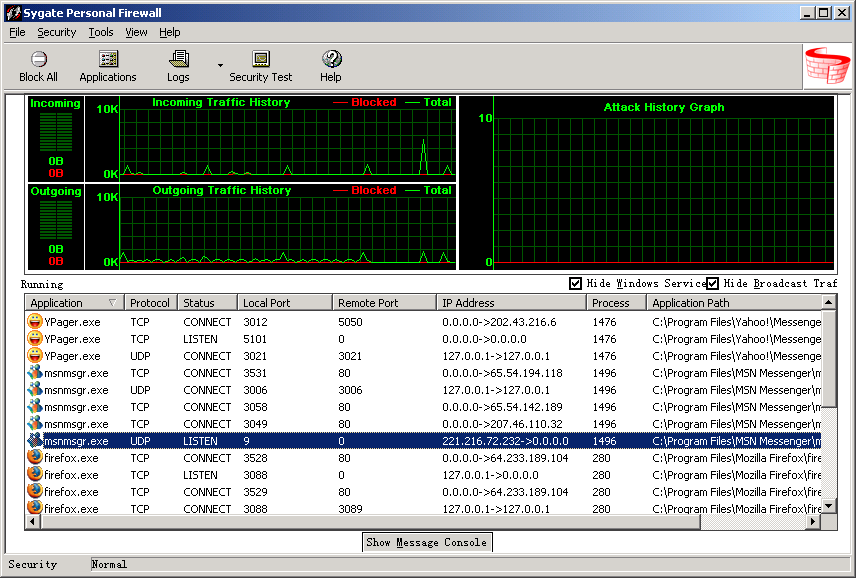This screenshot has width=856, height=578.
Task: Select YPager.exe icon on UDP 3021 row
Action: click(x=34, y=355)
